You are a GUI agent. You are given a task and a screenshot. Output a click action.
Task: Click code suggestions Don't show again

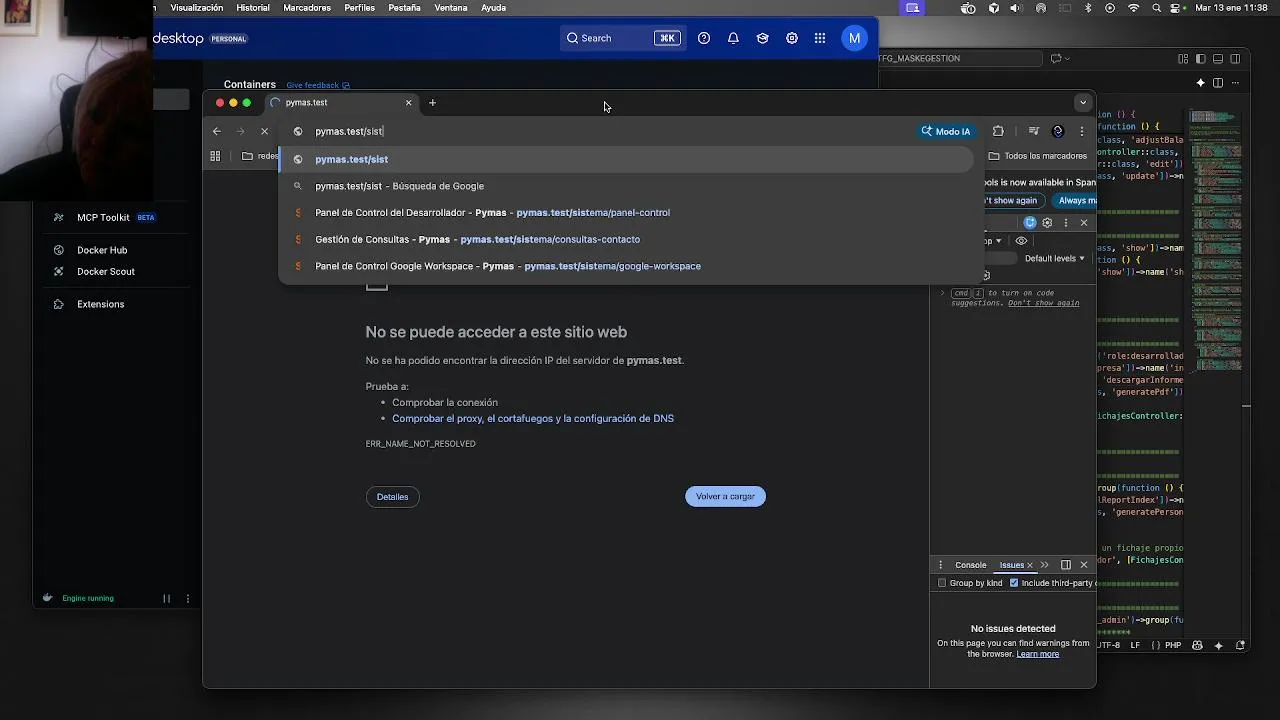[x=1043, y=303]
